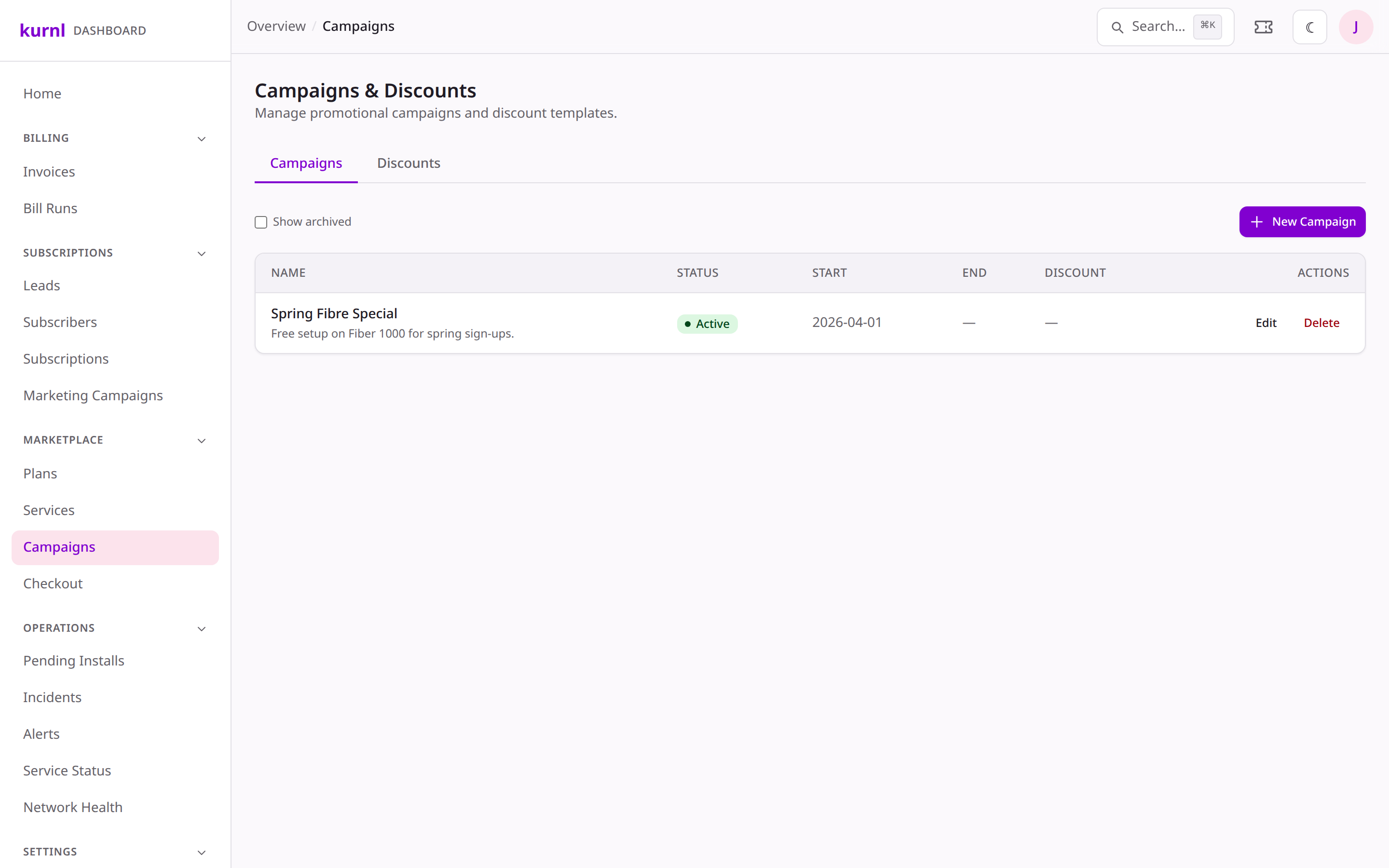The image size is (1389, 868).
Task: Click Campaigns breadcrumb
Action: 358,27
